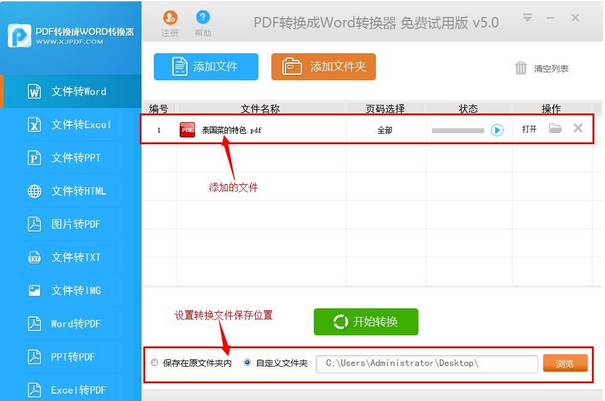Click the 清空列表 trash icon
The height and width of the screenshot is (401, 605).
tap(521, 68)
